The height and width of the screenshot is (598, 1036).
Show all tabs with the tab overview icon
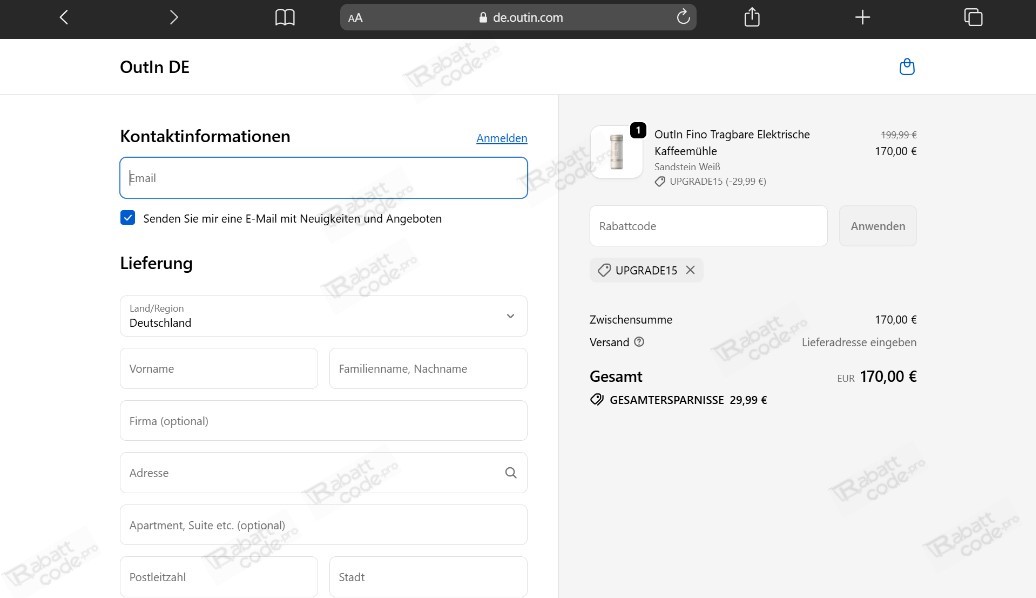(973, 17)
